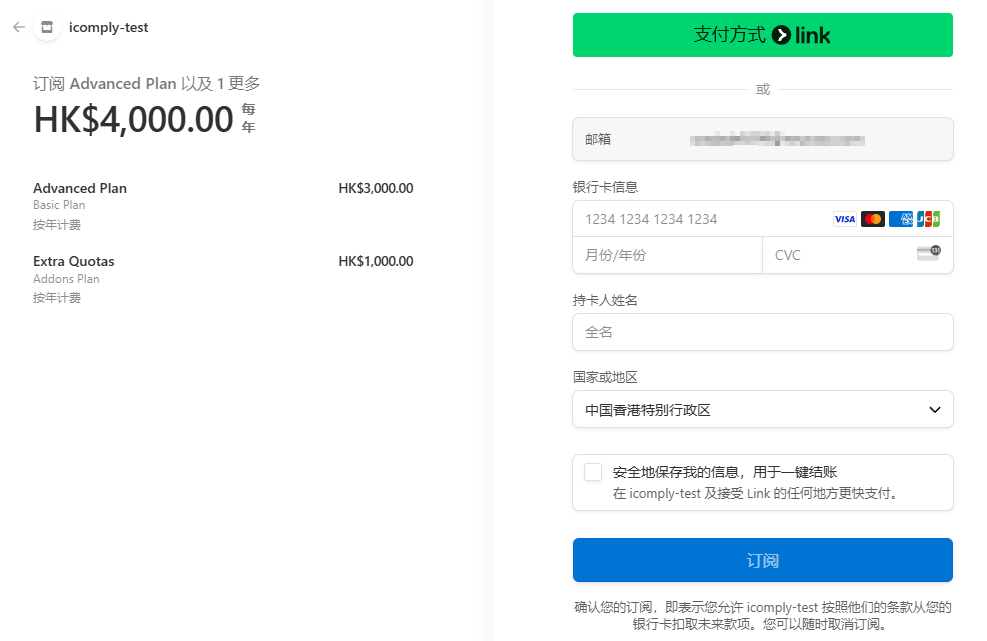Click the 邮箱 email field
The image size is (987, 641).
click(763, 139)
